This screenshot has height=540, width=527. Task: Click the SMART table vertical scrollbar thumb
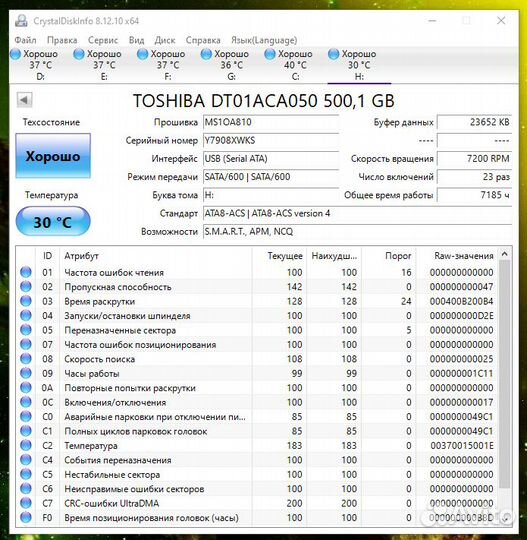[505, 374]
